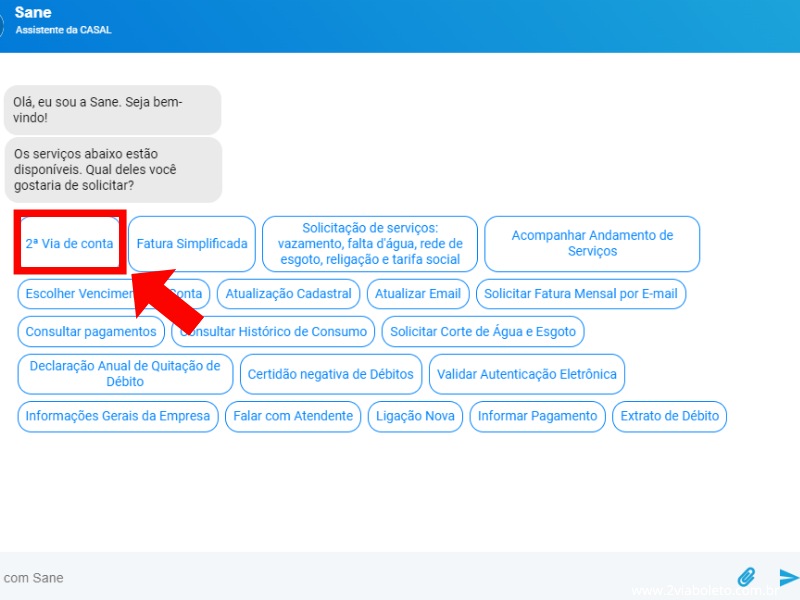Open Extrato de Débito
Screen dimensions: 800x600
click(669, 416)
